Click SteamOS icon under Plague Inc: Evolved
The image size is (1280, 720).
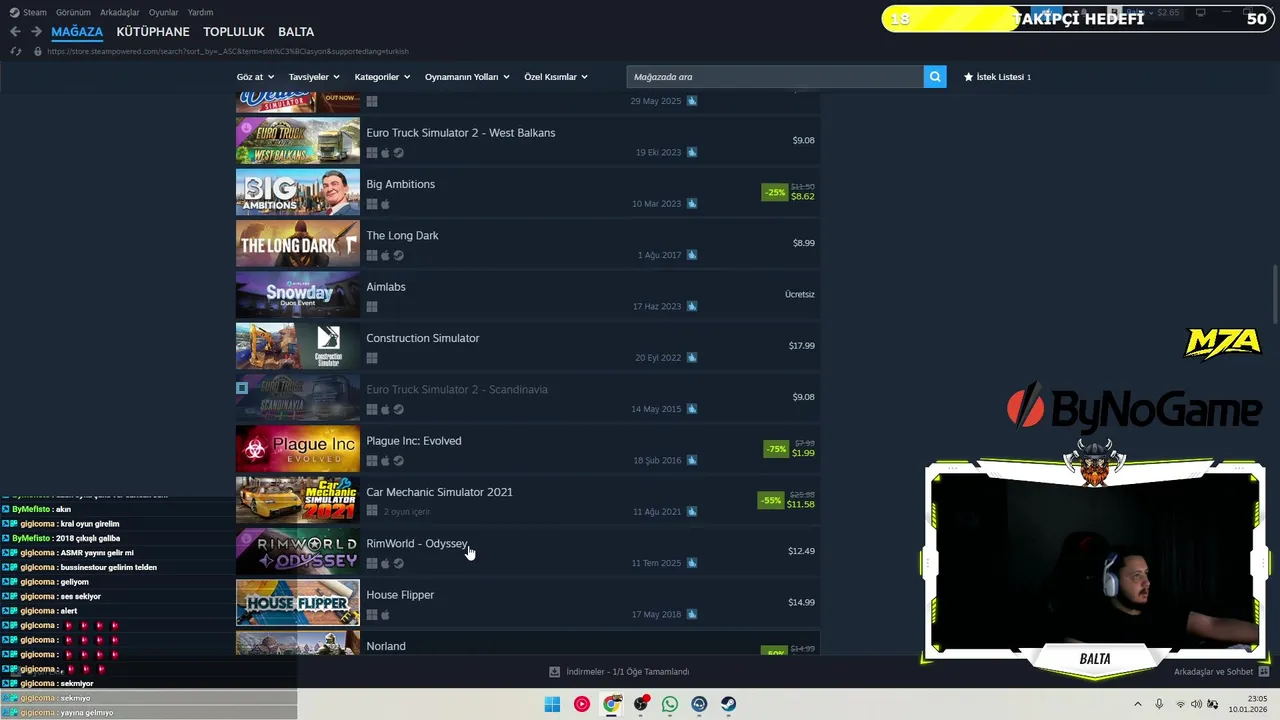point(398,461)
